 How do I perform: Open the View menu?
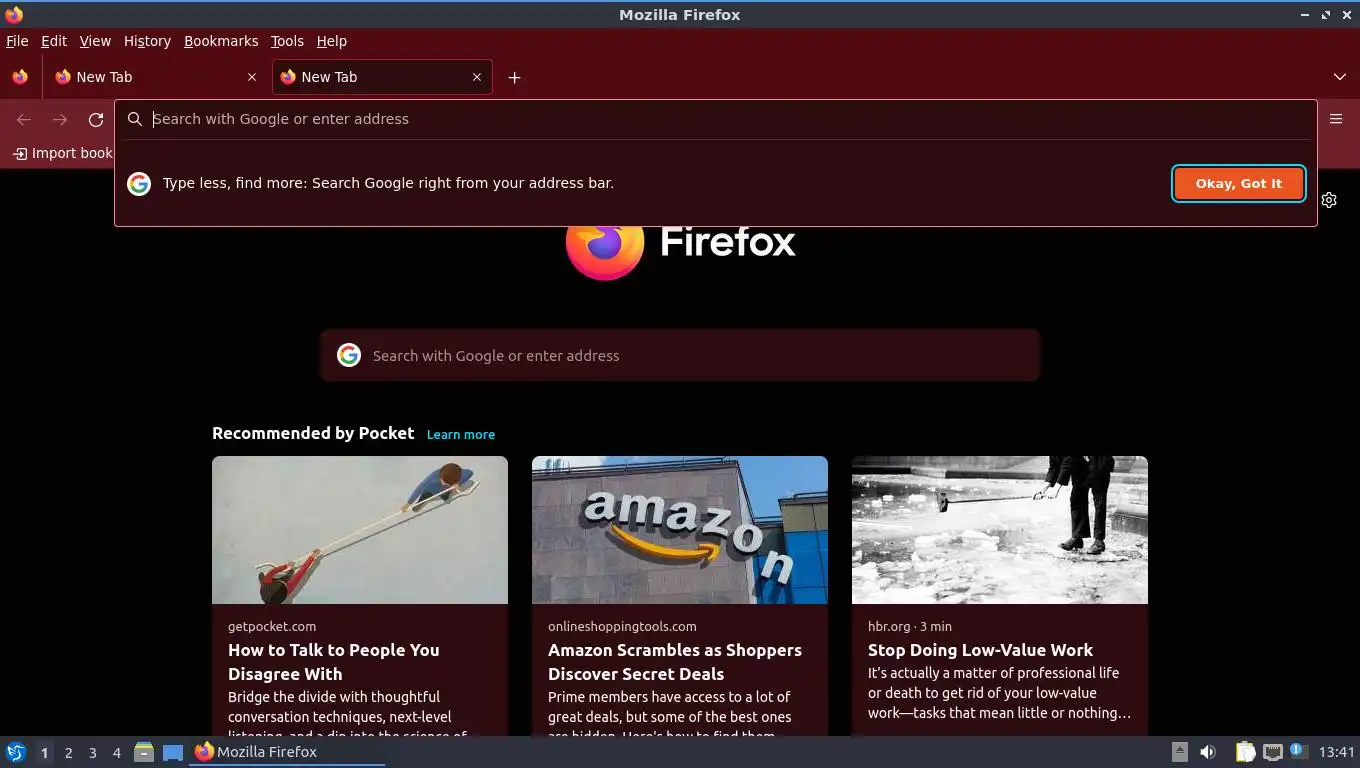[95, 41]
